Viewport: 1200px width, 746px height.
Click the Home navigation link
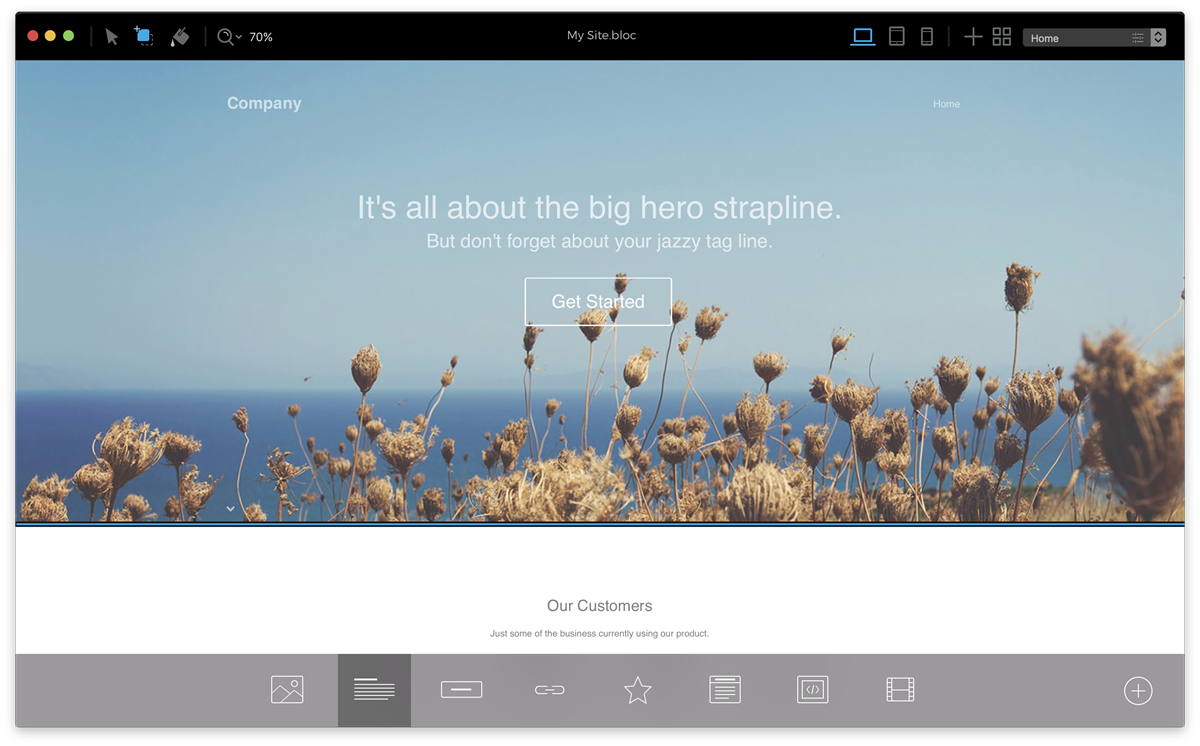pyautogui.click(x=946, y=104)
